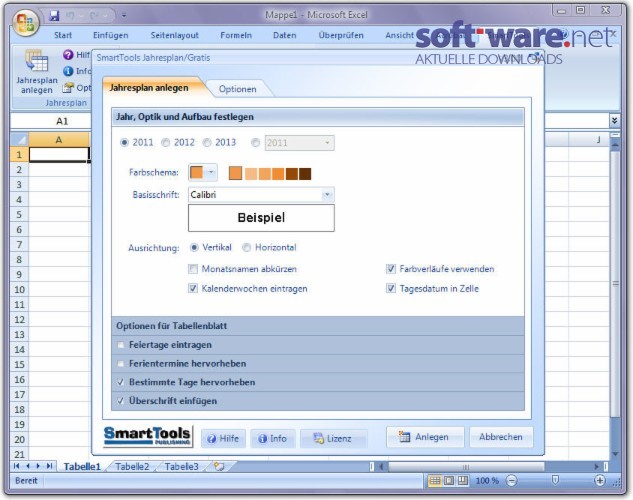Screen dimensions: 633x500
Task: Select the Normal view icon in status bar
Action: point(435,481)
